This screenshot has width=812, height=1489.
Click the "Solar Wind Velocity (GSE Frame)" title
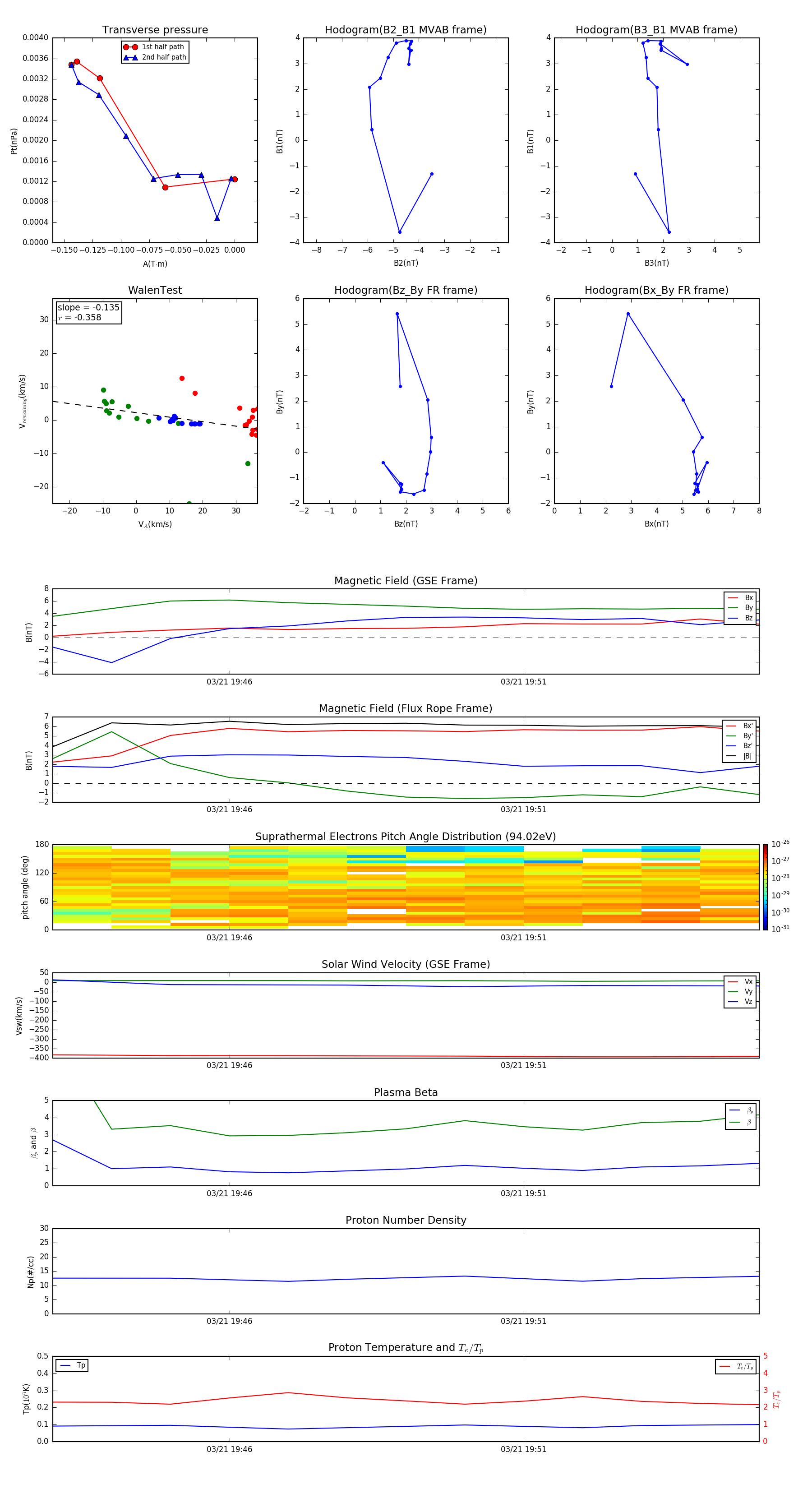click(x=406, y=965)
